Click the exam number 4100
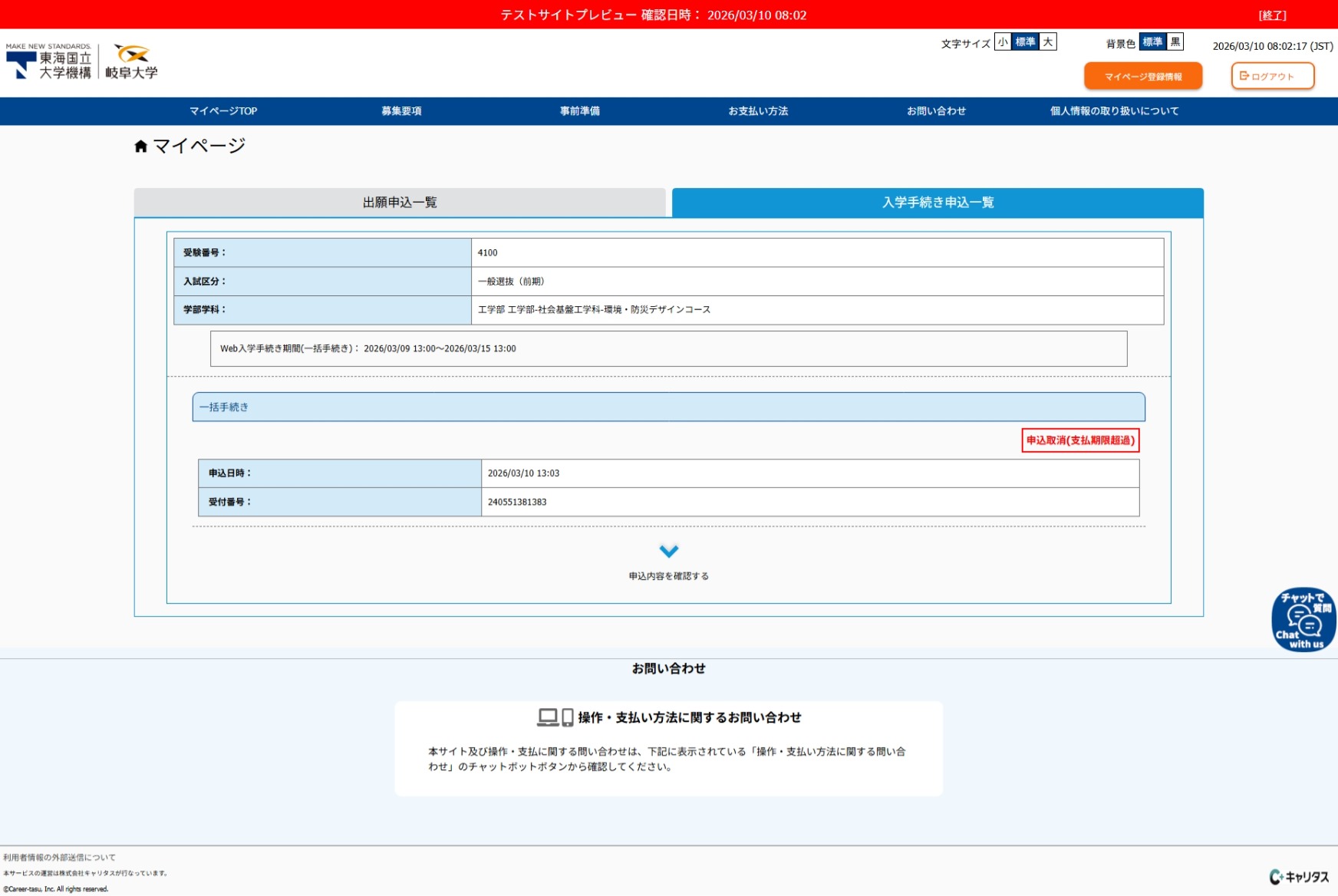This screenshot has height=896, width=1338. coord(487,253)
